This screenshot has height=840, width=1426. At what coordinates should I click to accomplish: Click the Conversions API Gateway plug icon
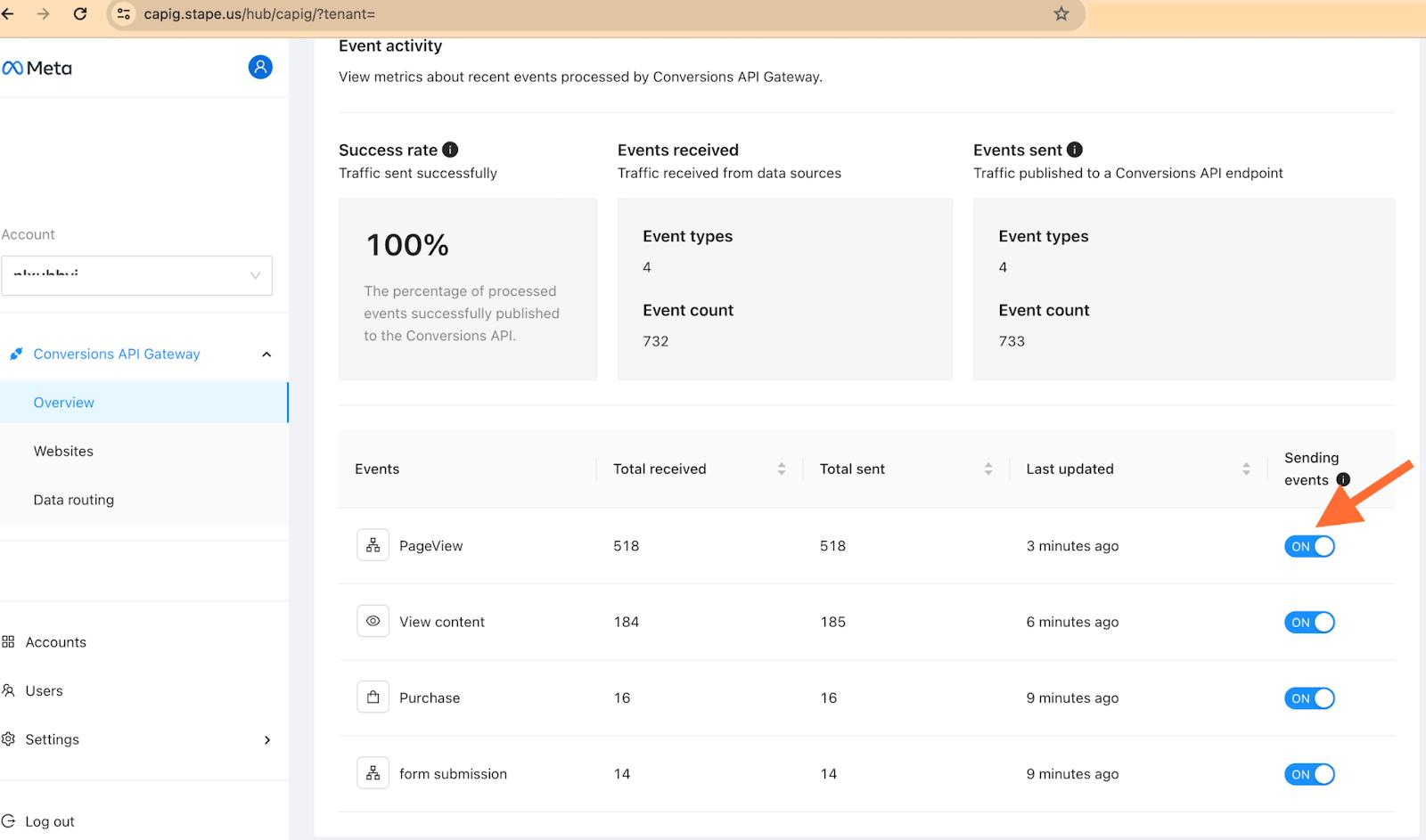click(16, 354)
